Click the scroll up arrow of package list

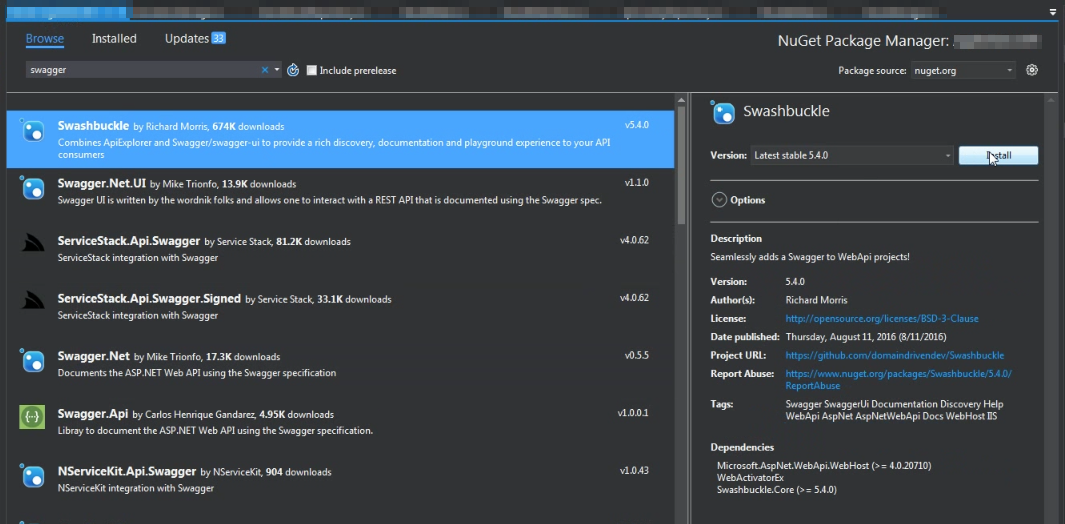pos(681,101)
